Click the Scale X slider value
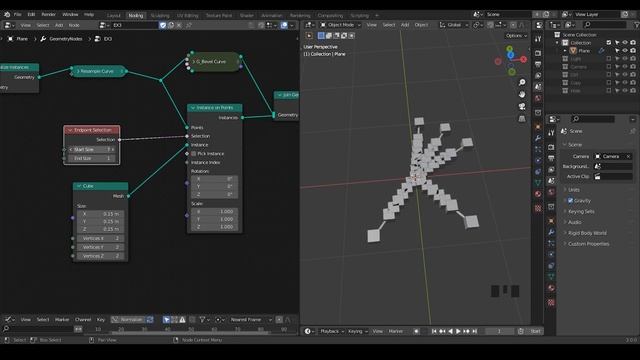Screen dimensions: 640x360 [215, 211]
